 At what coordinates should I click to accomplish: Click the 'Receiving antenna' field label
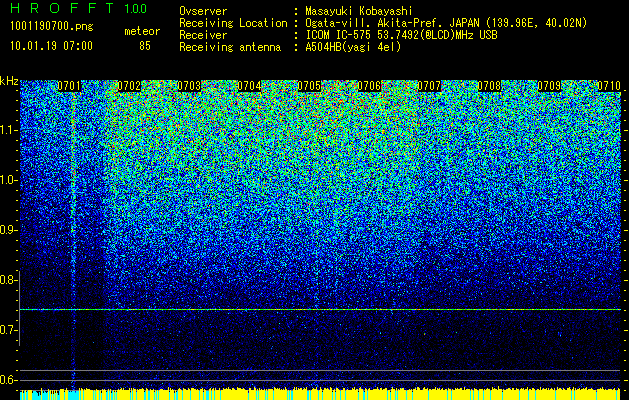[x=230, y=47]
